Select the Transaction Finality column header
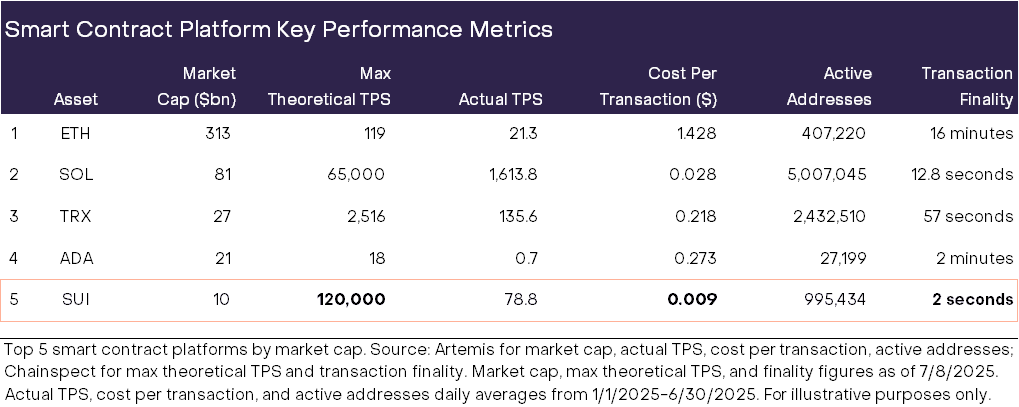1019x407 pixels. [966, 86]
